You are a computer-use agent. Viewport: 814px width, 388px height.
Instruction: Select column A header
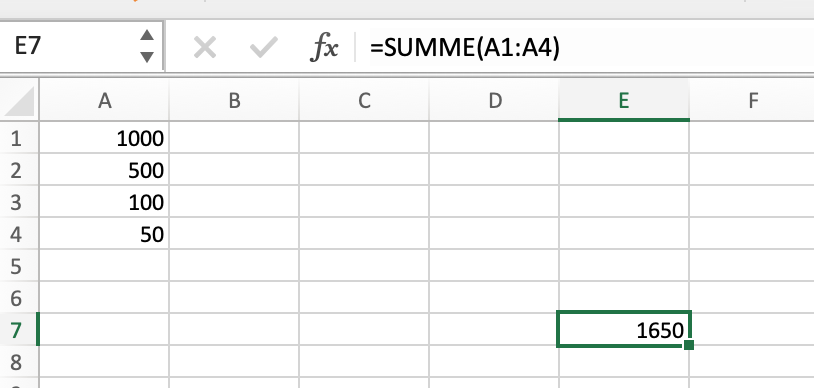(104, 101)
